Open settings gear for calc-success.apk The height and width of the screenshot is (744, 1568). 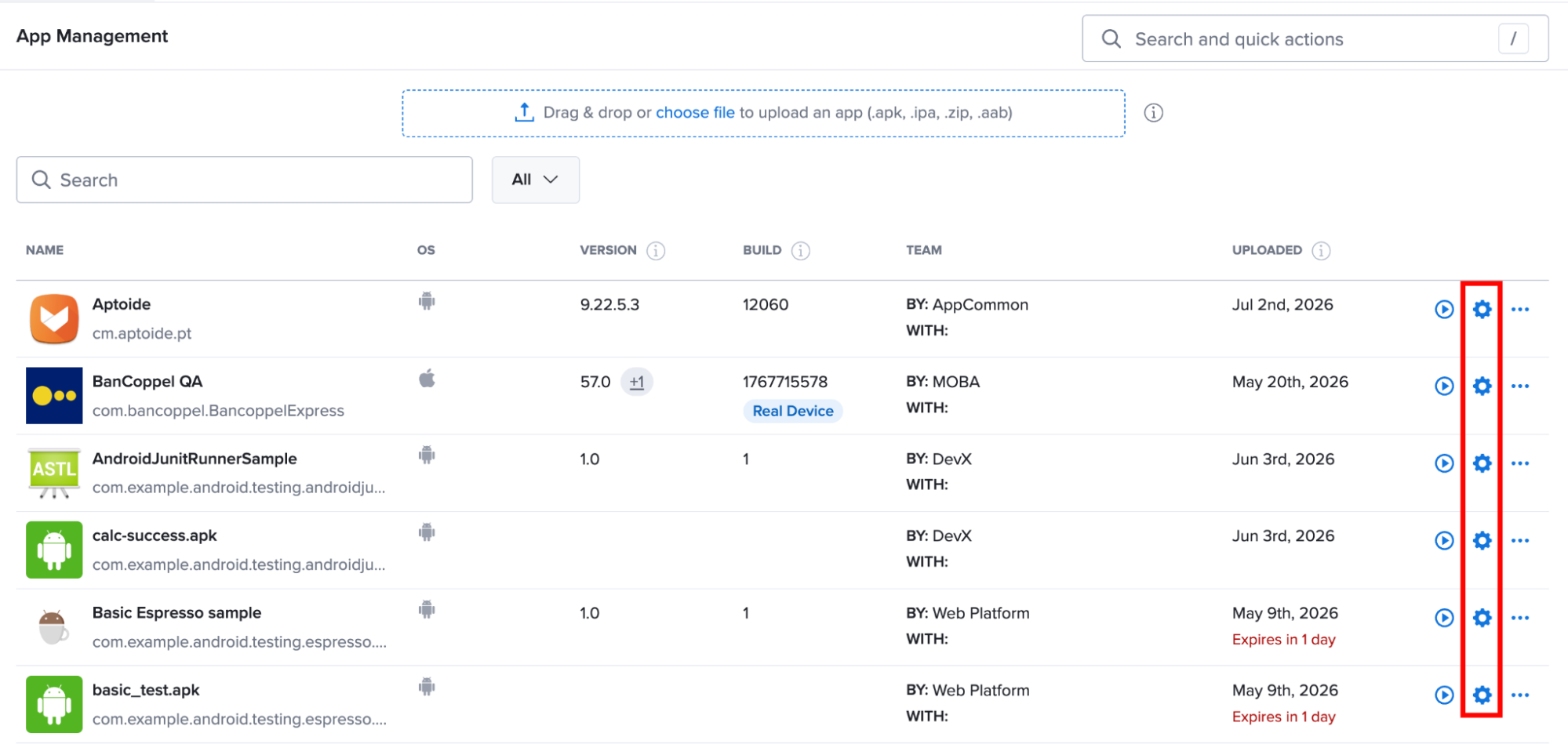(x=1482, y=541)
